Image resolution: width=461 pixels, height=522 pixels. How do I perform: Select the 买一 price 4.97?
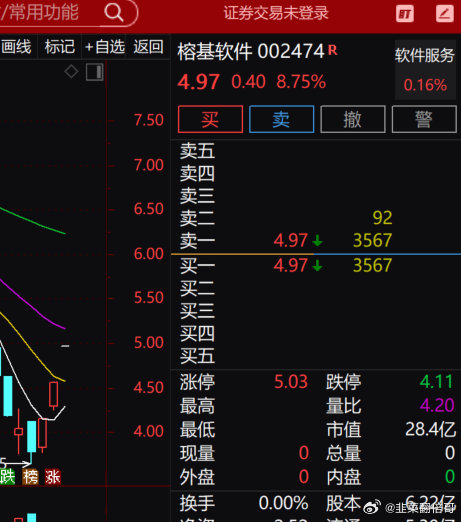point(290,265)
